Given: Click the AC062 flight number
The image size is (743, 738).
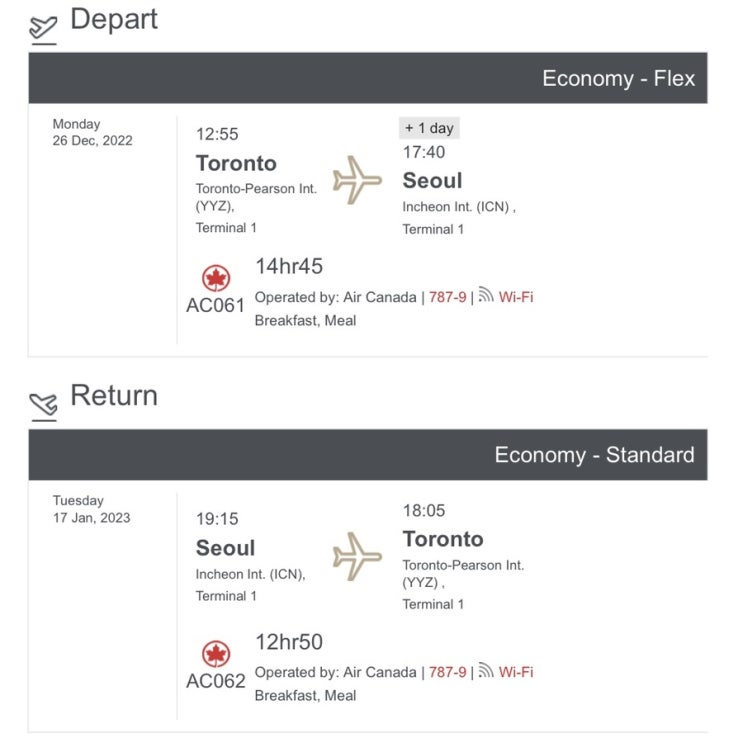Looking at the screenshot, I should [x=215, y=681].
